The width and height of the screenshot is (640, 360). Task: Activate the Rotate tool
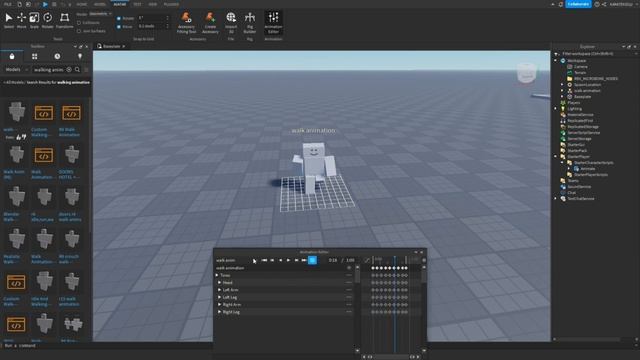(48, 20)
